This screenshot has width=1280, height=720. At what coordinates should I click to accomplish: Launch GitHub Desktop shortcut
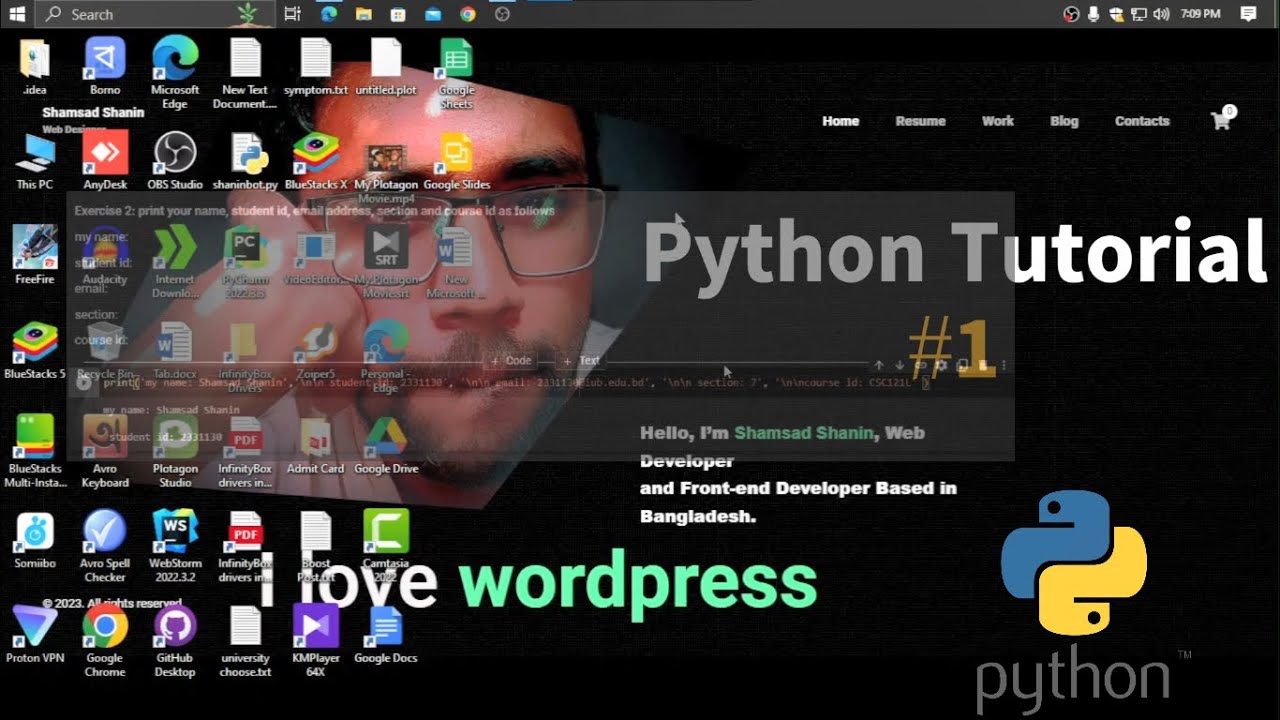point(175,640)
